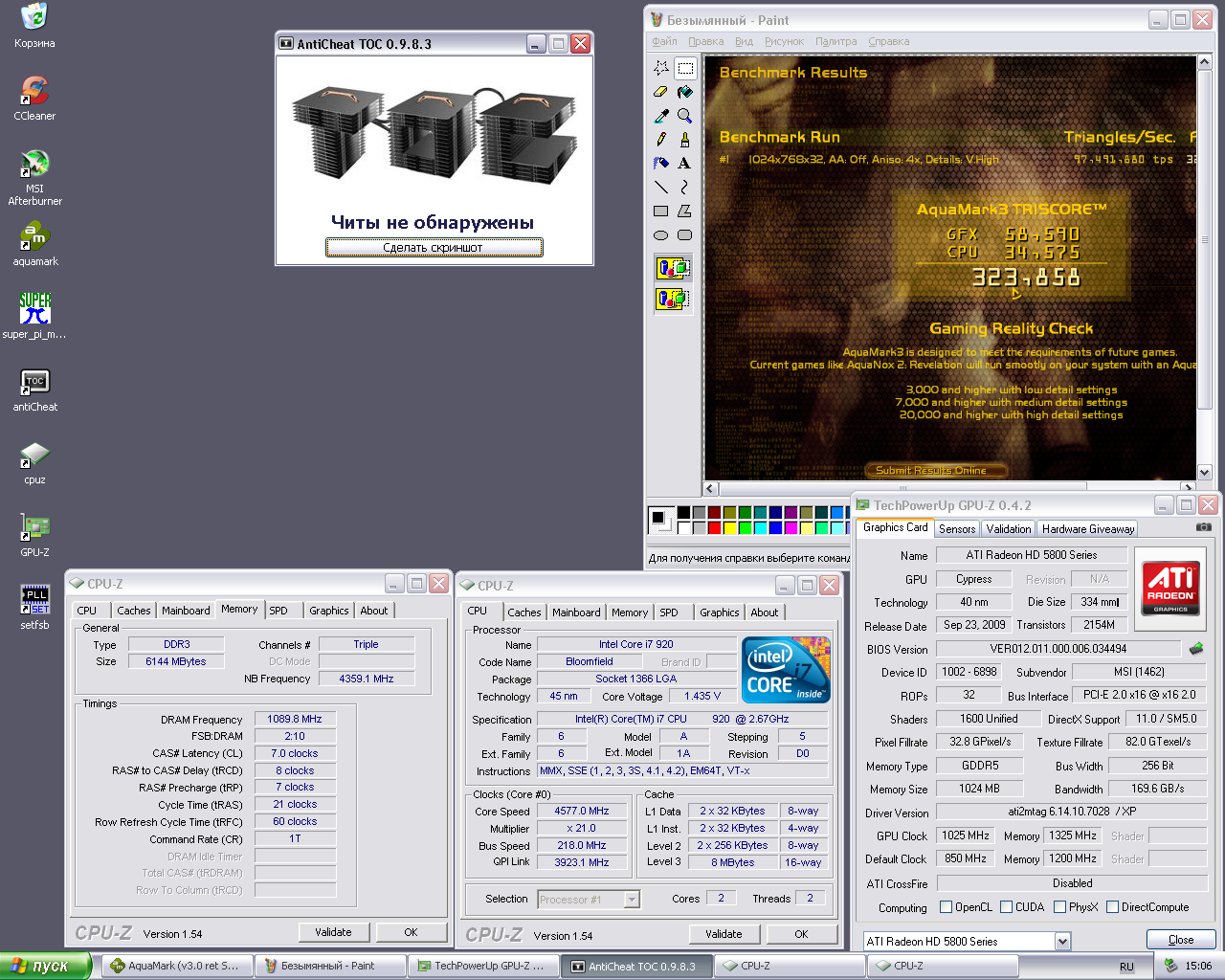Select the opaque selection mode option in Paint
Viewport: 1225px width, 980px height.
(x=673, y=268)
